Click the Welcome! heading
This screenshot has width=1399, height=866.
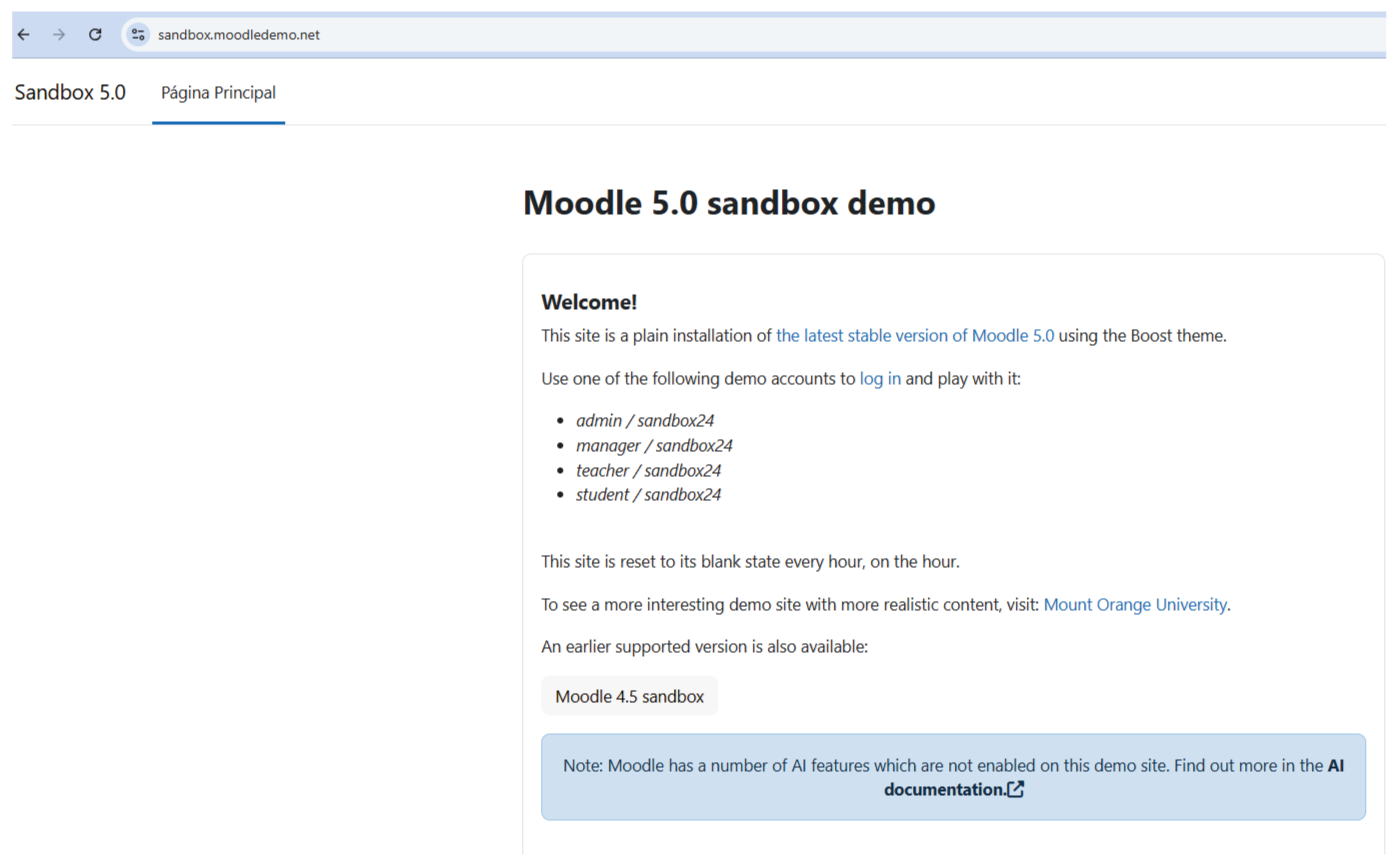click(589, 302)
